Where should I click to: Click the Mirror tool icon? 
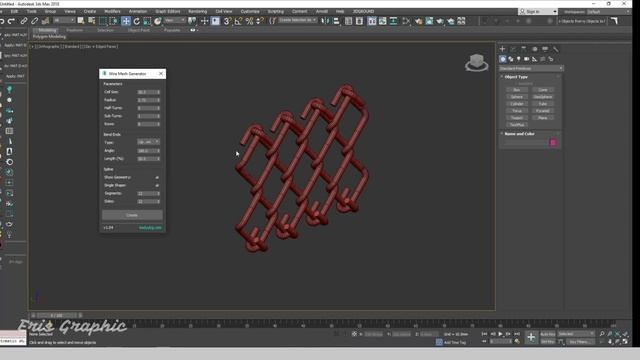coord(325,21)
